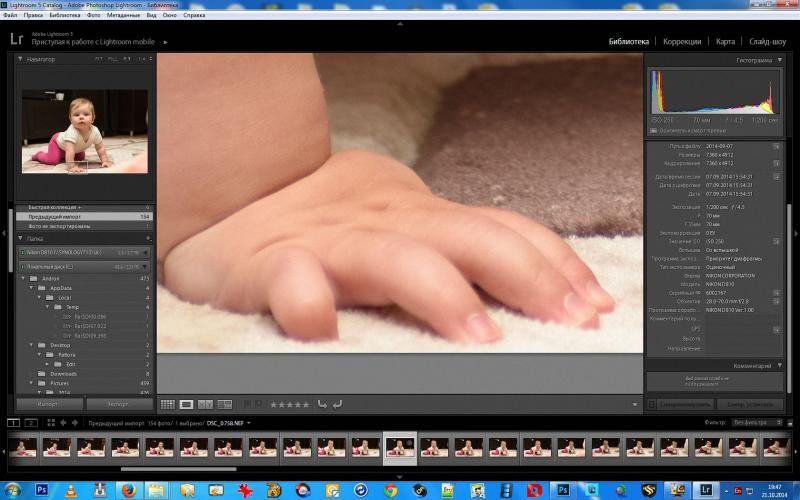Collapse the Histogram panel

[x=780, y=60]
